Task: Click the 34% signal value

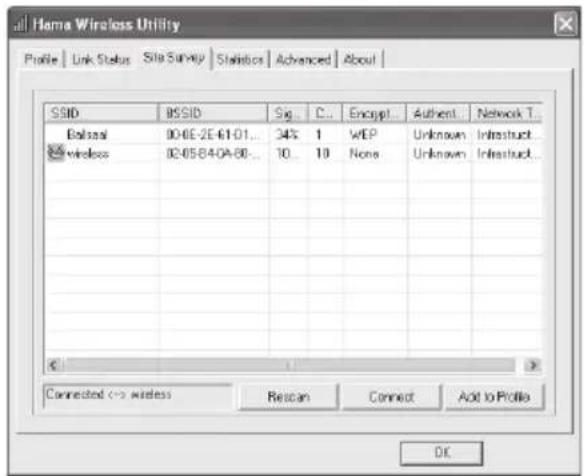Action: pos(286,134)
